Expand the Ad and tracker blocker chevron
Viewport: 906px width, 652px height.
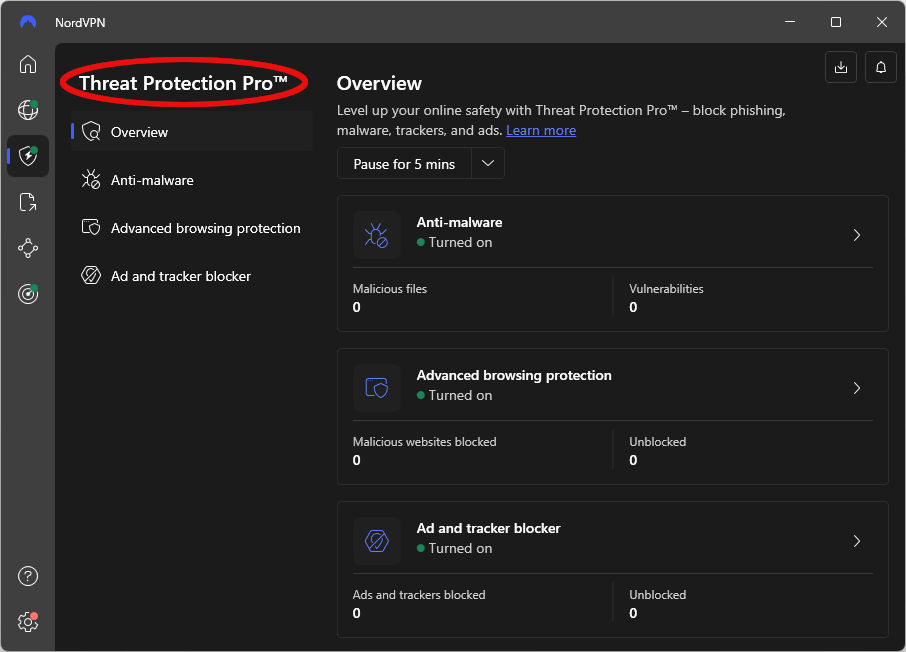click(857, 541)
